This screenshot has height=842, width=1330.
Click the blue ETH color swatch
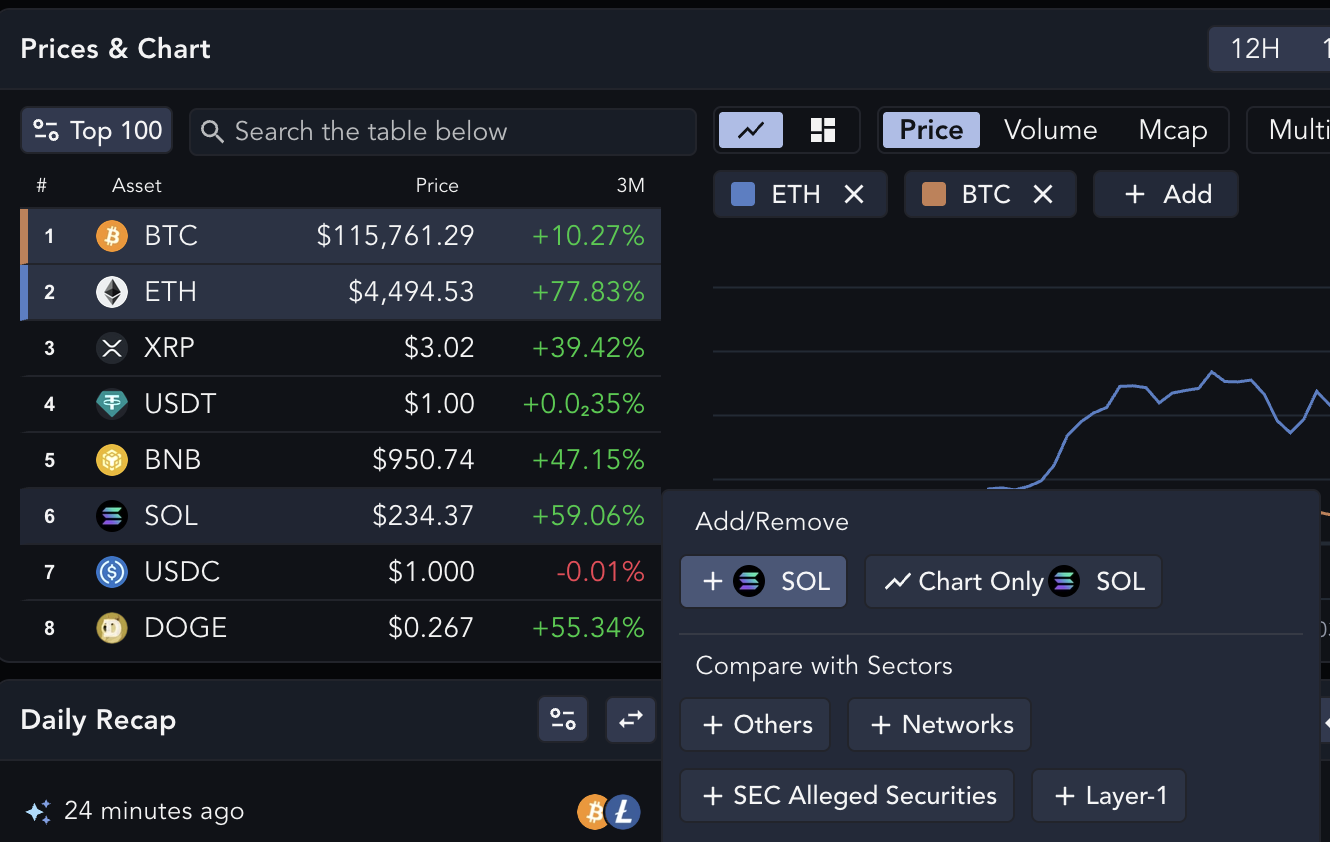(x=743, y=194)
